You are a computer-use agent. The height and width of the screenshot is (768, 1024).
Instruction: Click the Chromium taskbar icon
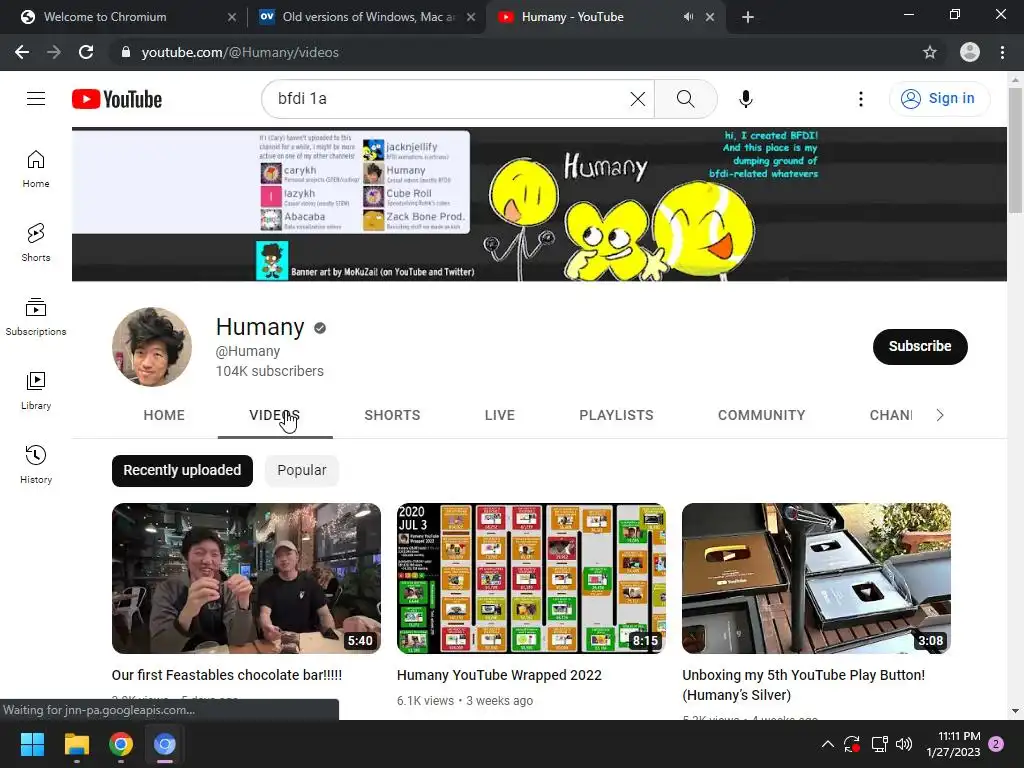tap(165, 744)
